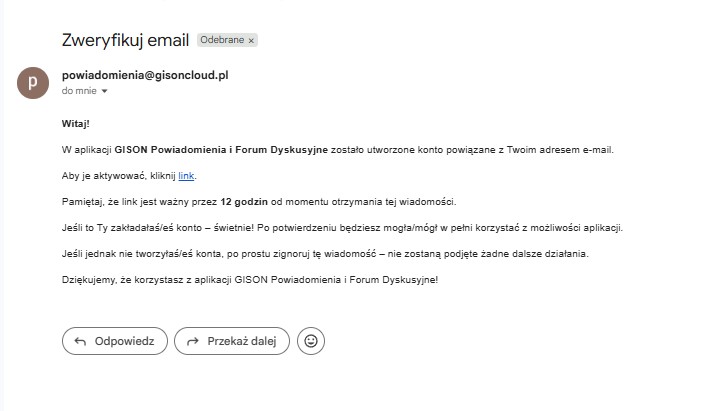
Task: Expand recipient details arrow next to do mnie
Action: pyautogui.click(x=104, y=91)
